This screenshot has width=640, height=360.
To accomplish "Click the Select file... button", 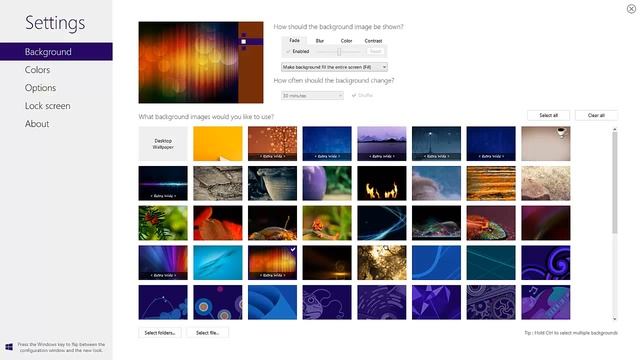I will click(x=207, y=333).
